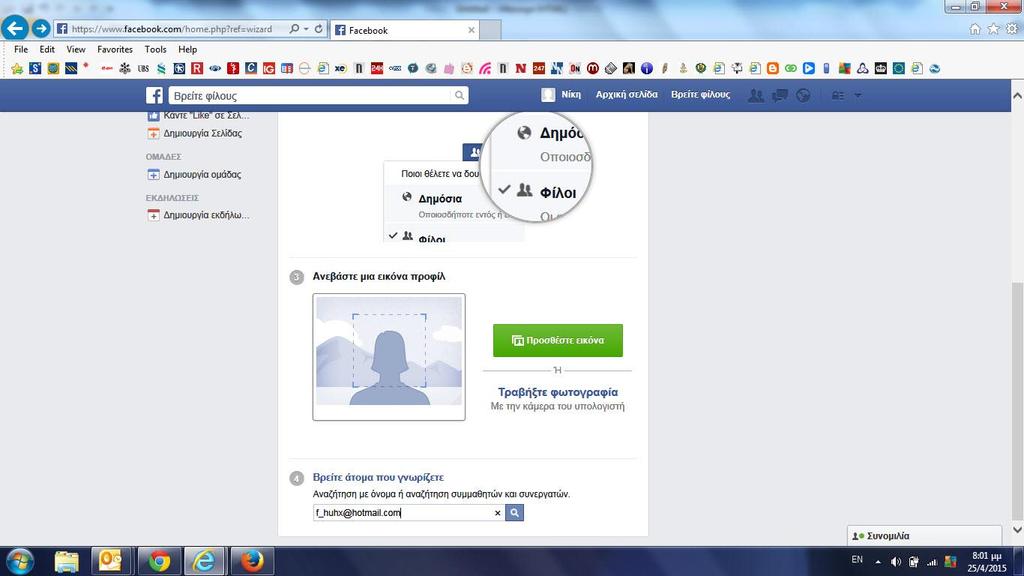The image size is (1024, 576).
Task: Click the yellow star Add to Favorites bar icon
Action: pyautogui.click(x=17, y=69)
